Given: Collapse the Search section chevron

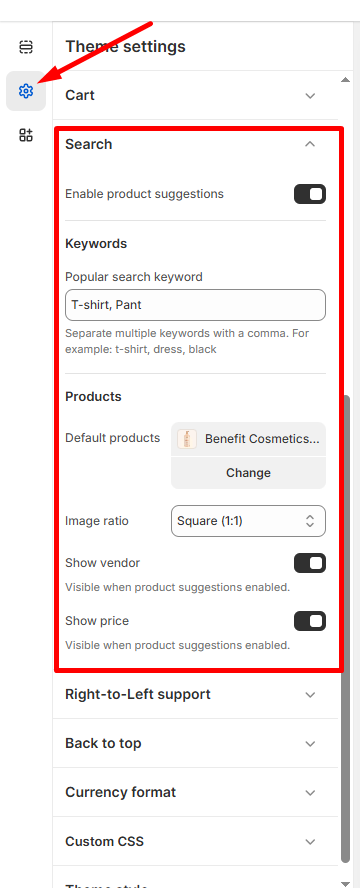Looking at the screenshot, I should point(310,144).
